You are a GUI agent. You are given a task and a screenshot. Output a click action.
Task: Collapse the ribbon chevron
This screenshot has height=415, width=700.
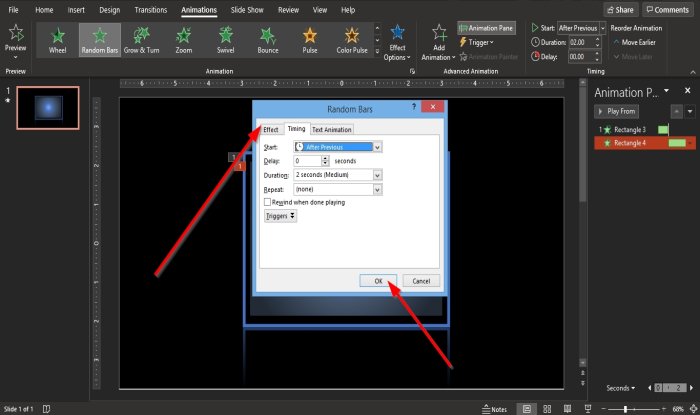pos(692,72)
